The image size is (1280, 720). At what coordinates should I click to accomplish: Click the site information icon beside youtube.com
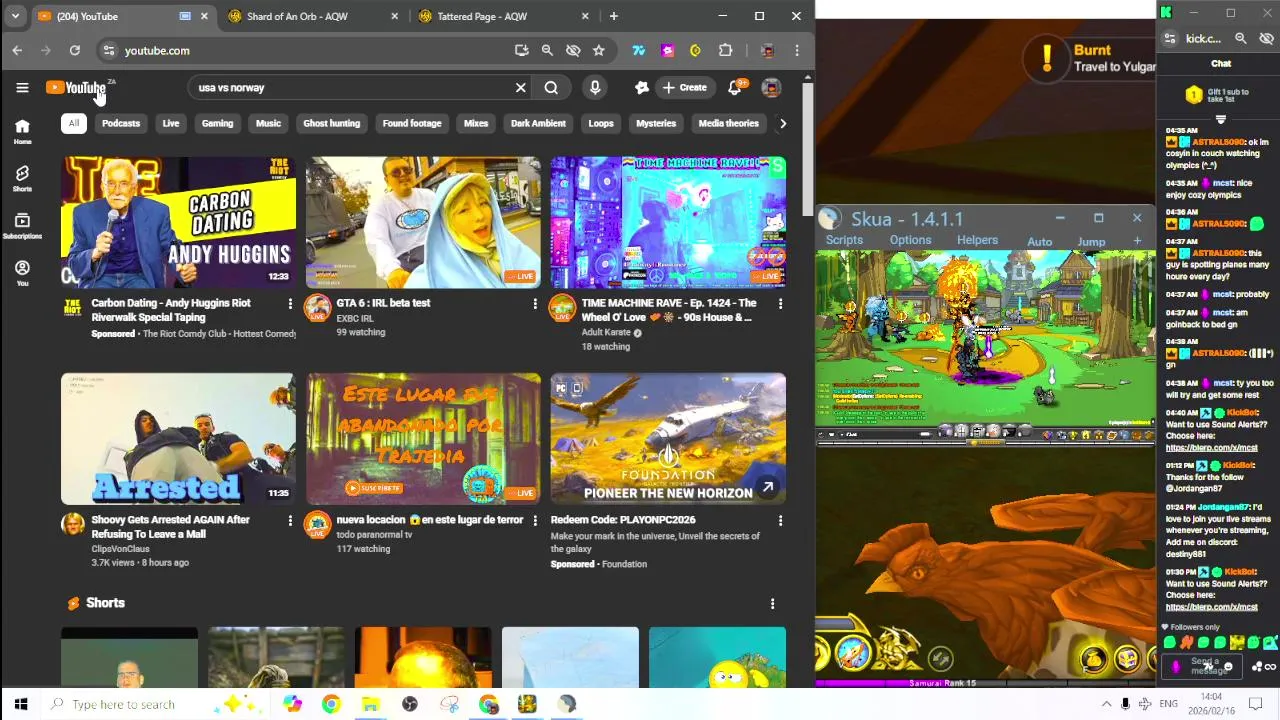(x=109, y=50)
